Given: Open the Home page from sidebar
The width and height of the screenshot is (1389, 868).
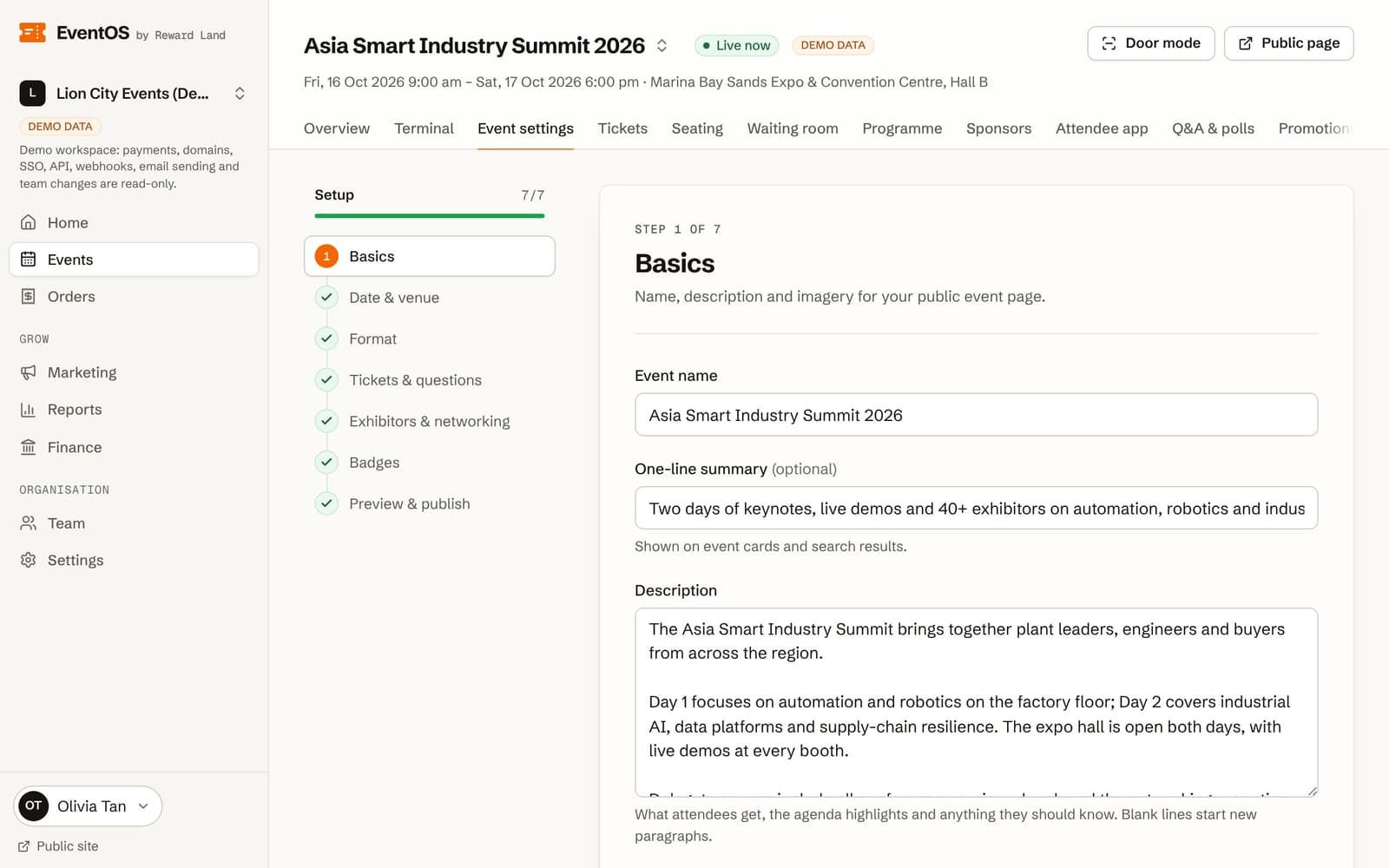Looking at the screenshot, I should click(x=134, y=223).
